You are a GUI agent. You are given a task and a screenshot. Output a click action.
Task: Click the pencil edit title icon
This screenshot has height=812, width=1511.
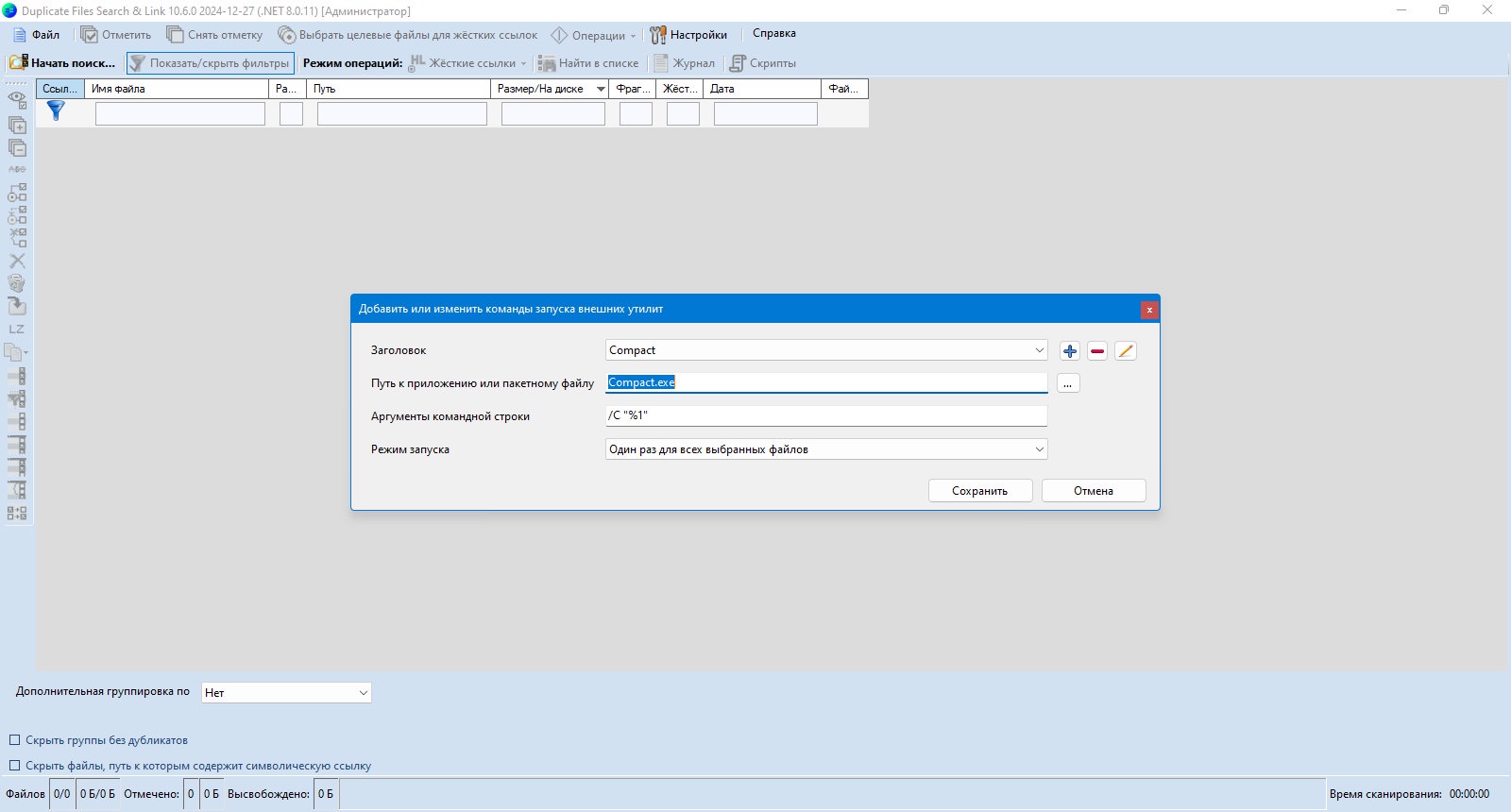[x=1125, y=351]
